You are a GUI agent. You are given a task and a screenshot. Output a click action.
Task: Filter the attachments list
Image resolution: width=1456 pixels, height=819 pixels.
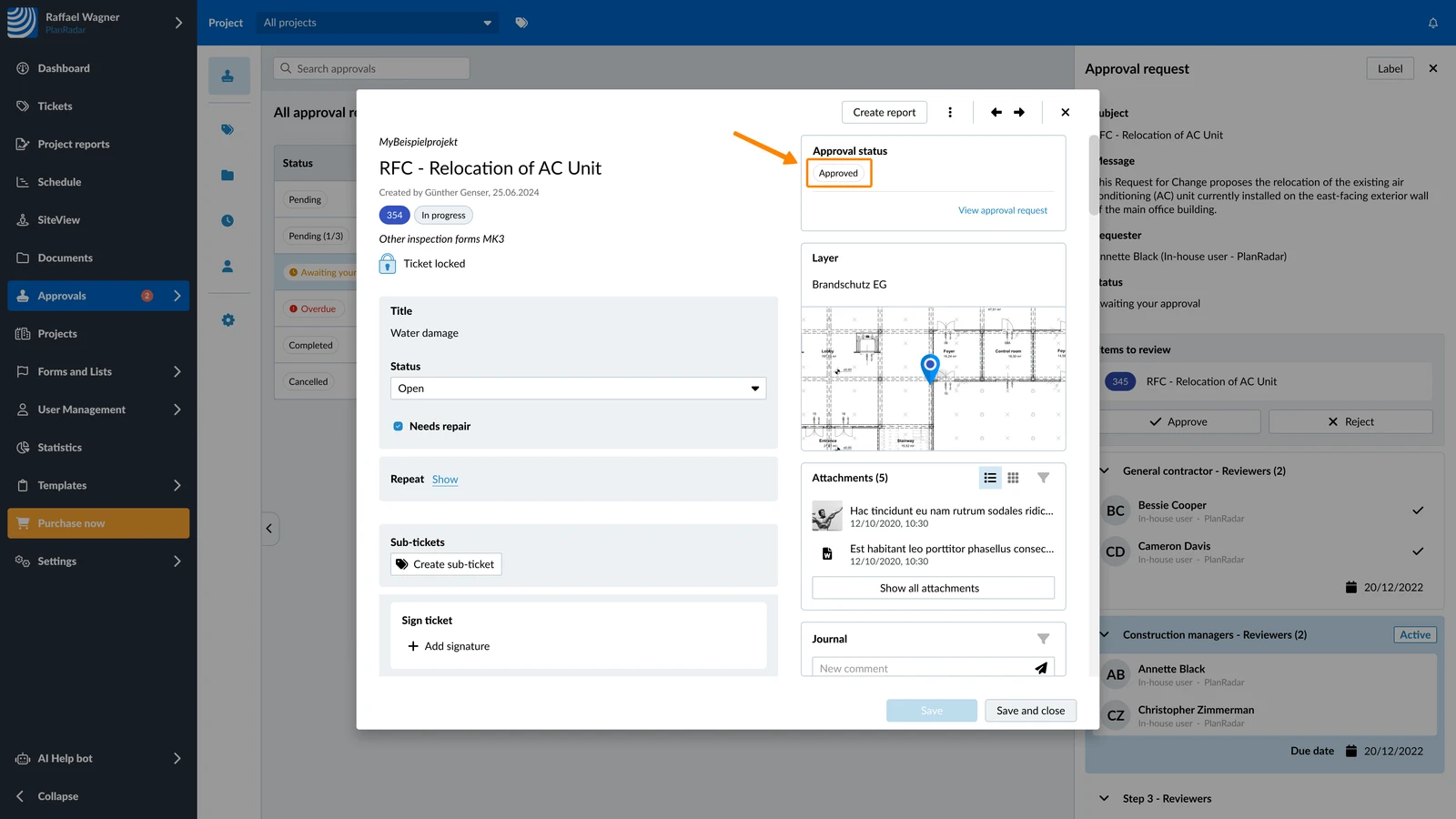1044,478
